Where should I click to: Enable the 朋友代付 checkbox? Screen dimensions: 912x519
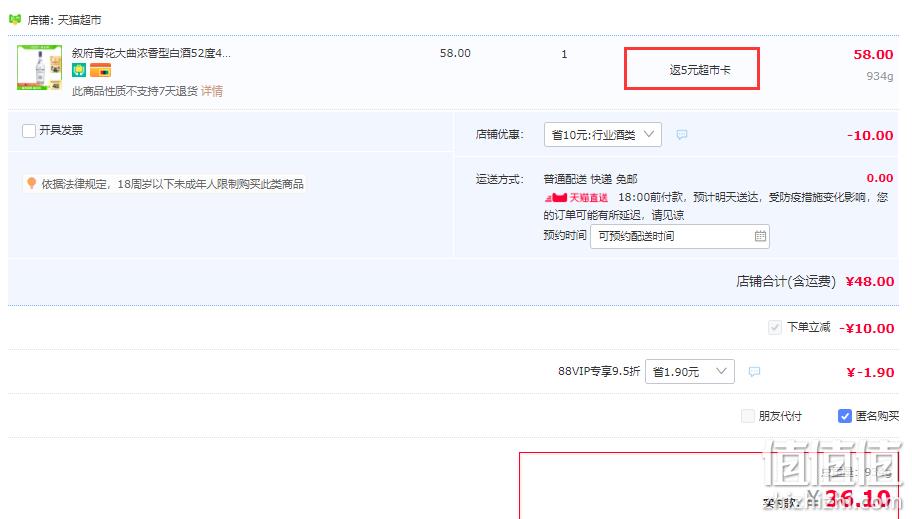point(748,416)
